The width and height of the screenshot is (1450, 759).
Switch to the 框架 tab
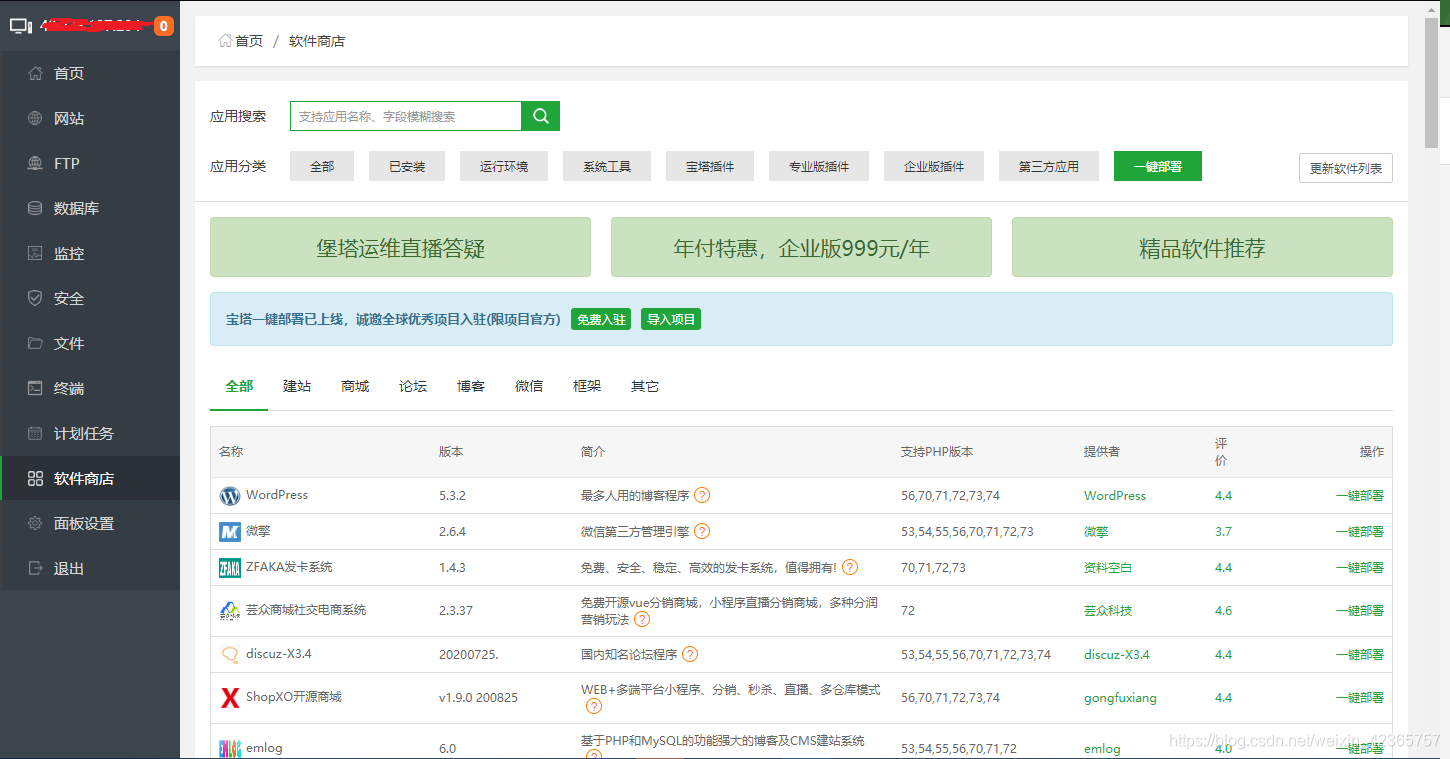click(587, 386)
